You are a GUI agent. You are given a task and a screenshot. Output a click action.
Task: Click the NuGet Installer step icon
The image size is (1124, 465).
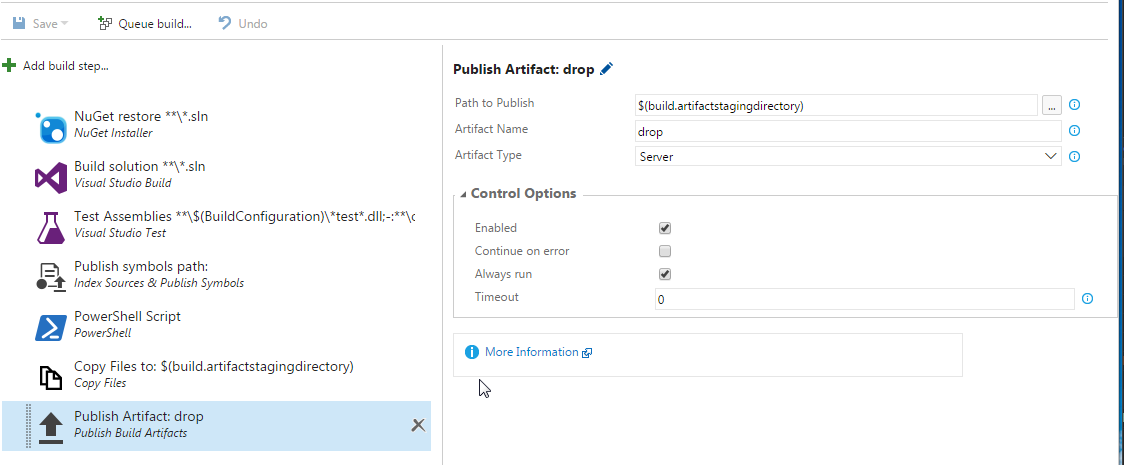click(x=51, y=127)
